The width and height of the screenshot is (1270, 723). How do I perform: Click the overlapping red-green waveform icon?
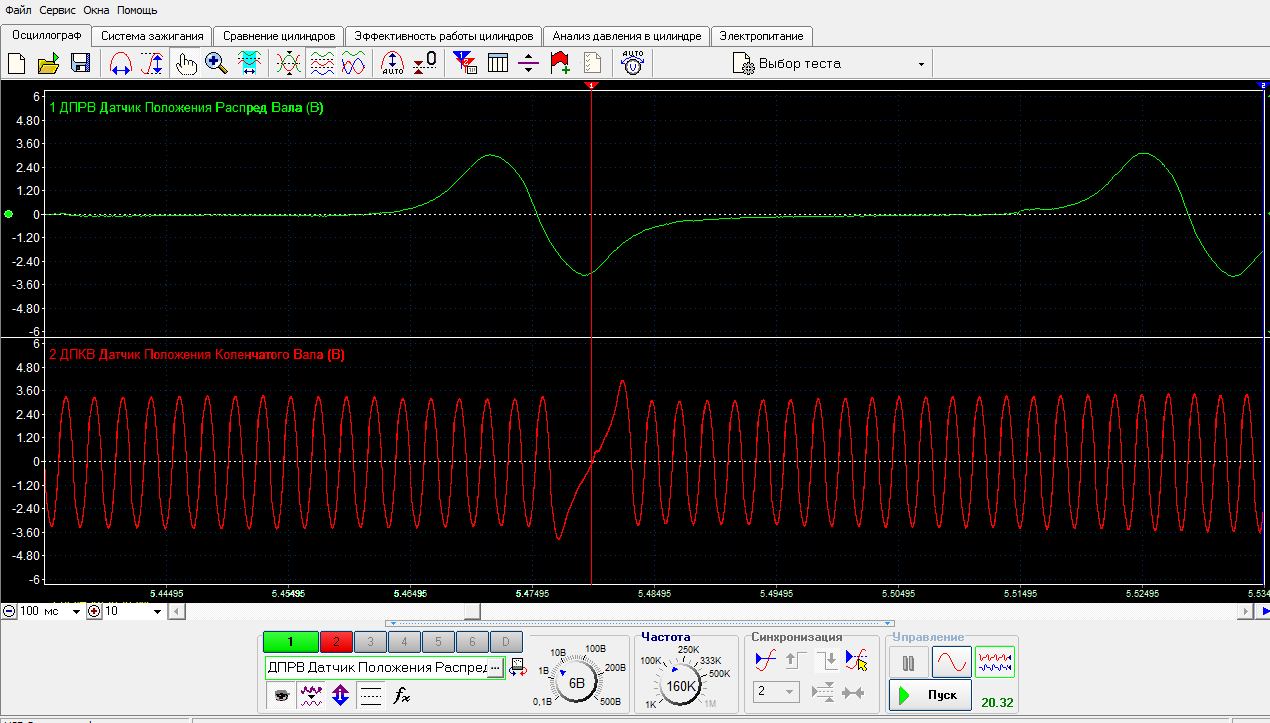coord(289,63)
